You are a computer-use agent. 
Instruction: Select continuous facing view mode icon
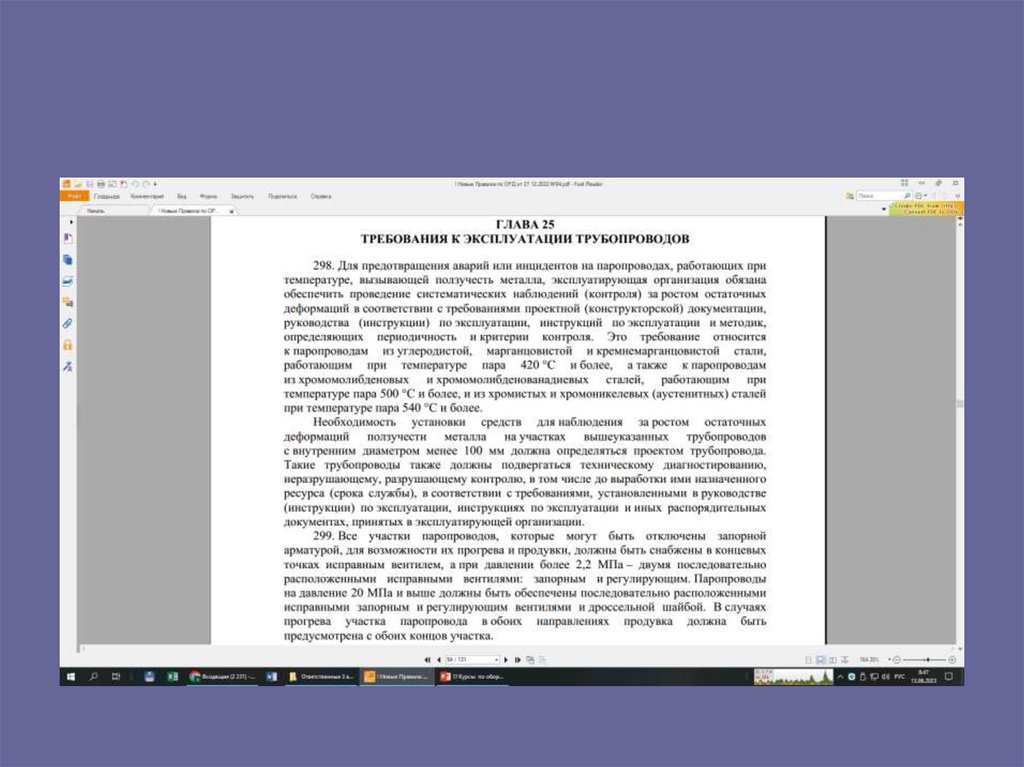coord(845,660)
